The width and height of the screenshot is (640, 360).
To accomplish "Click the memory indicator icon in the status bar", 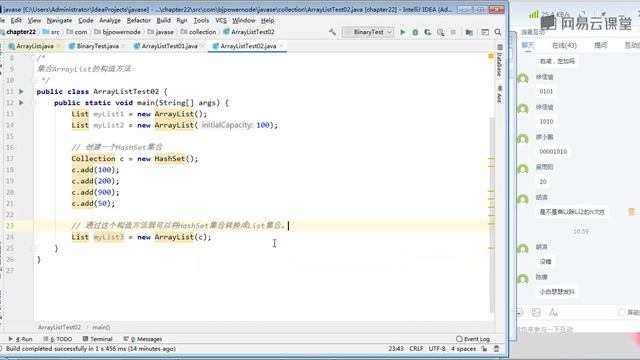I will click(x=497, y=349).
